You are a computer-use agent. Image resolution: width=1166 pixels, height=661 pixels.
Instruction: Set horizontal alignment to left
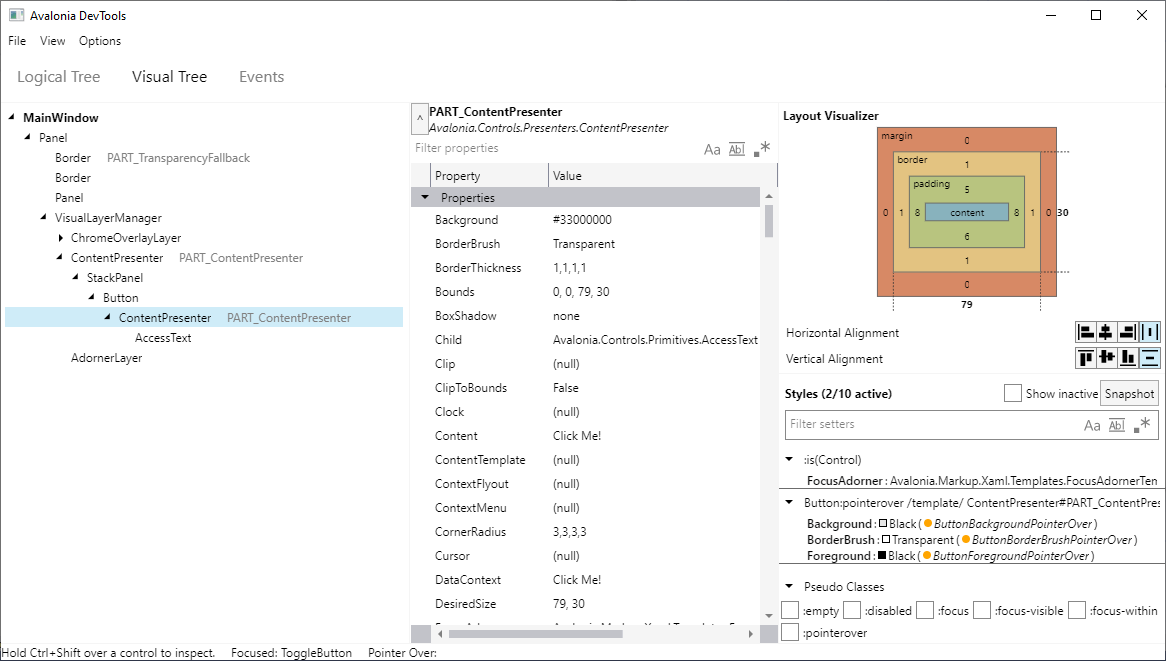[1084, 332]
